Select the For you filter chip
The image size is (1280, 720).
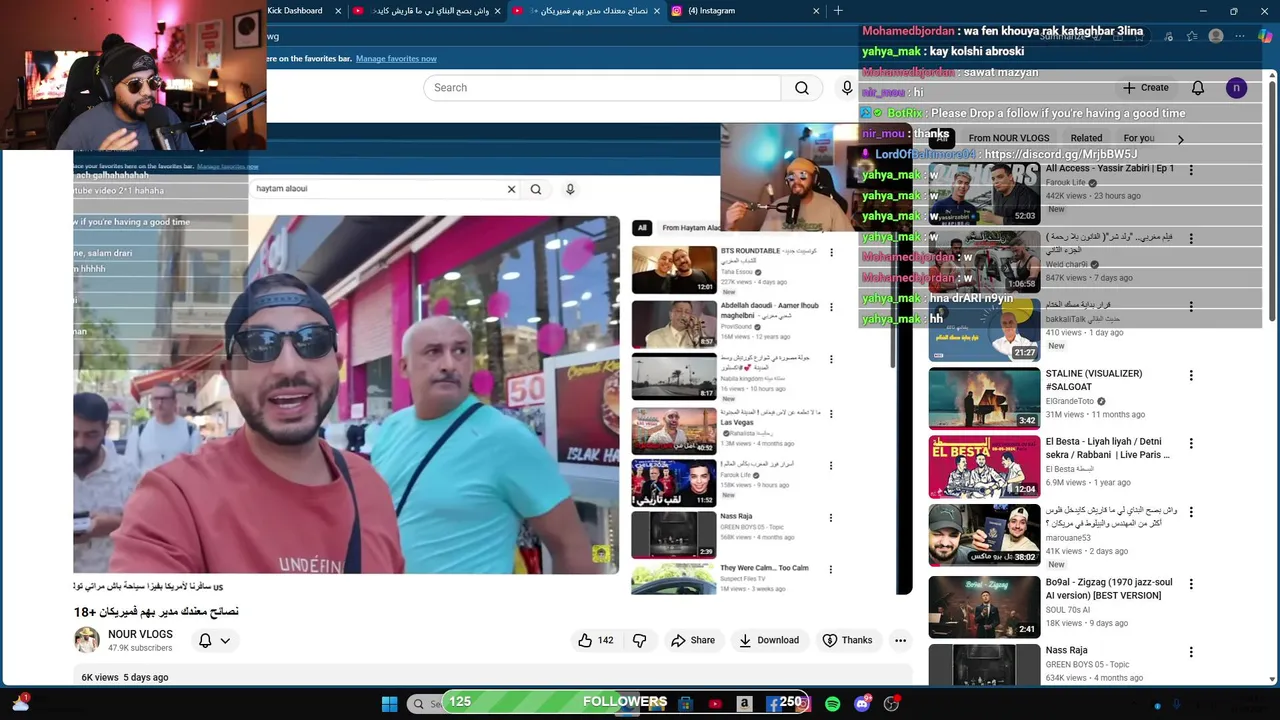1139,138
